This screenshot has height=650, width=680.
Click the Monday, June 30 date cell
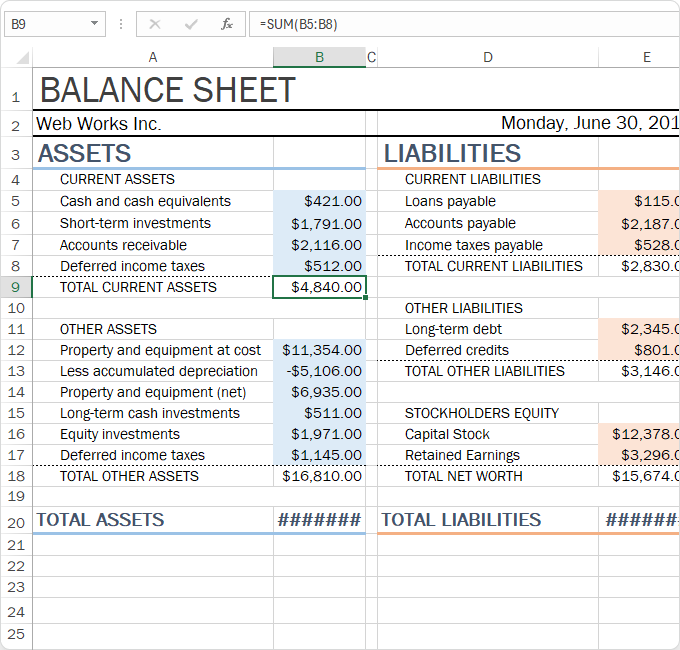(x=590, y=123)
